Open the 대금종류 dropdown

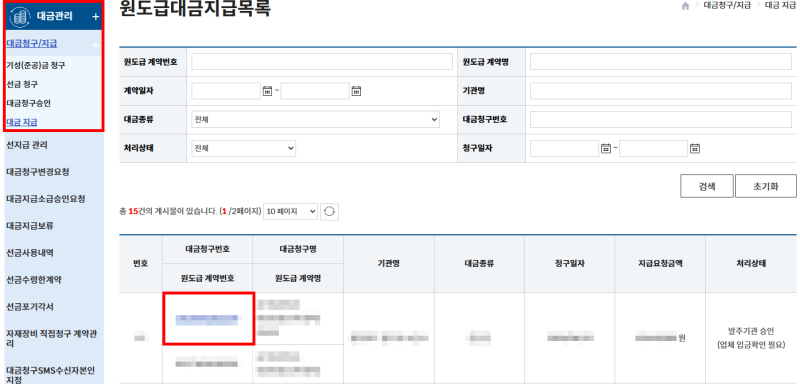(x=315, y=119)
